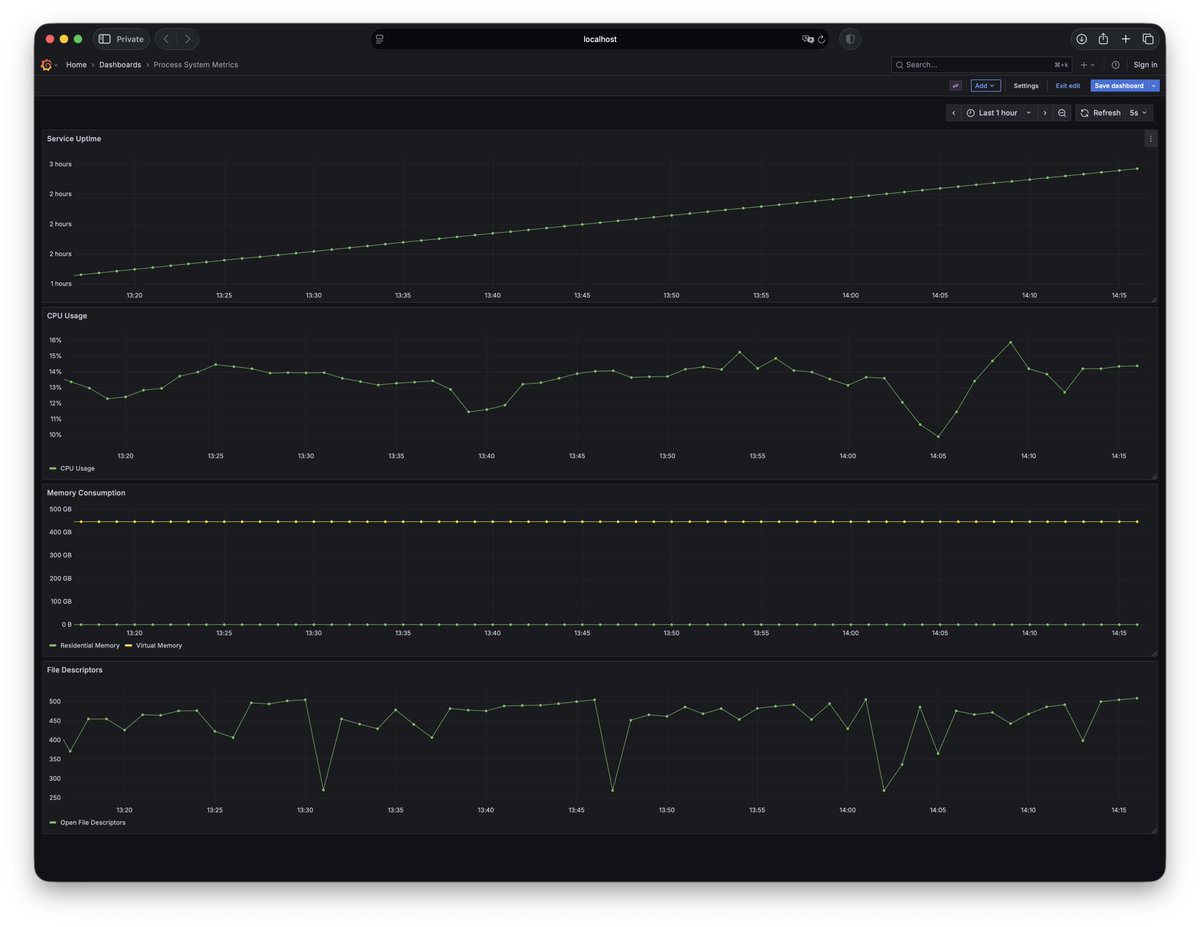The height and width of the screenshot is (927, 1200).
Task: Click the Home breadcrumb
Action: point(76,65)
